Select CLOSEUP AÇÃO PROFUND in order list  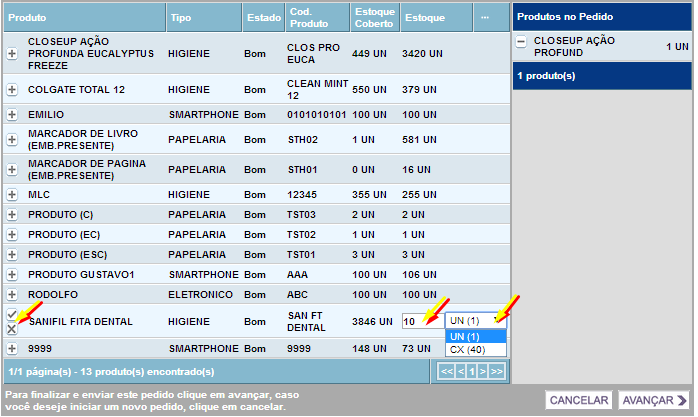pyautogui.click(x=574, y=46)
